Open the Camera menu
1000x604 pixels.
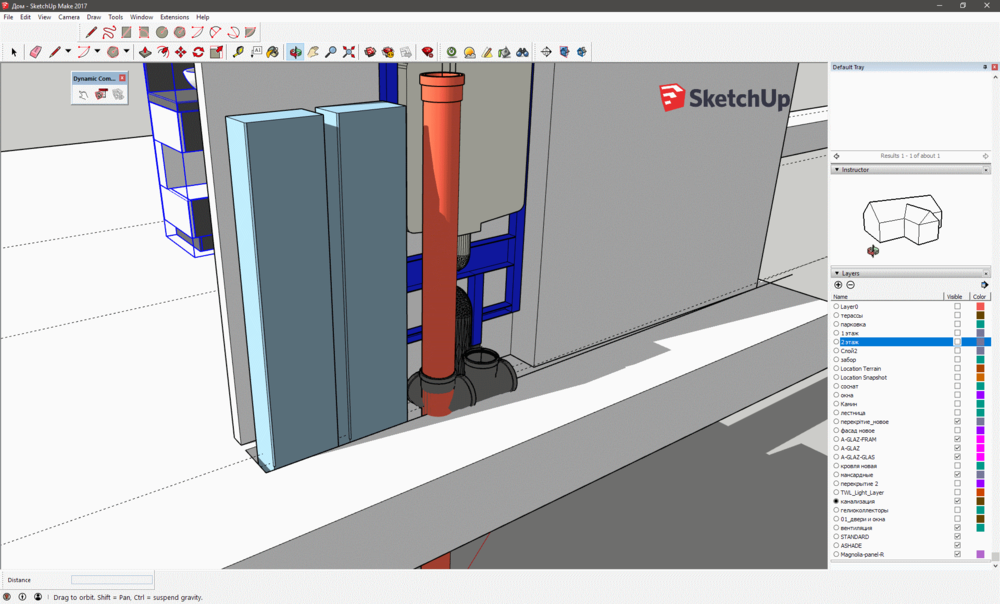[x=69, y=17]
